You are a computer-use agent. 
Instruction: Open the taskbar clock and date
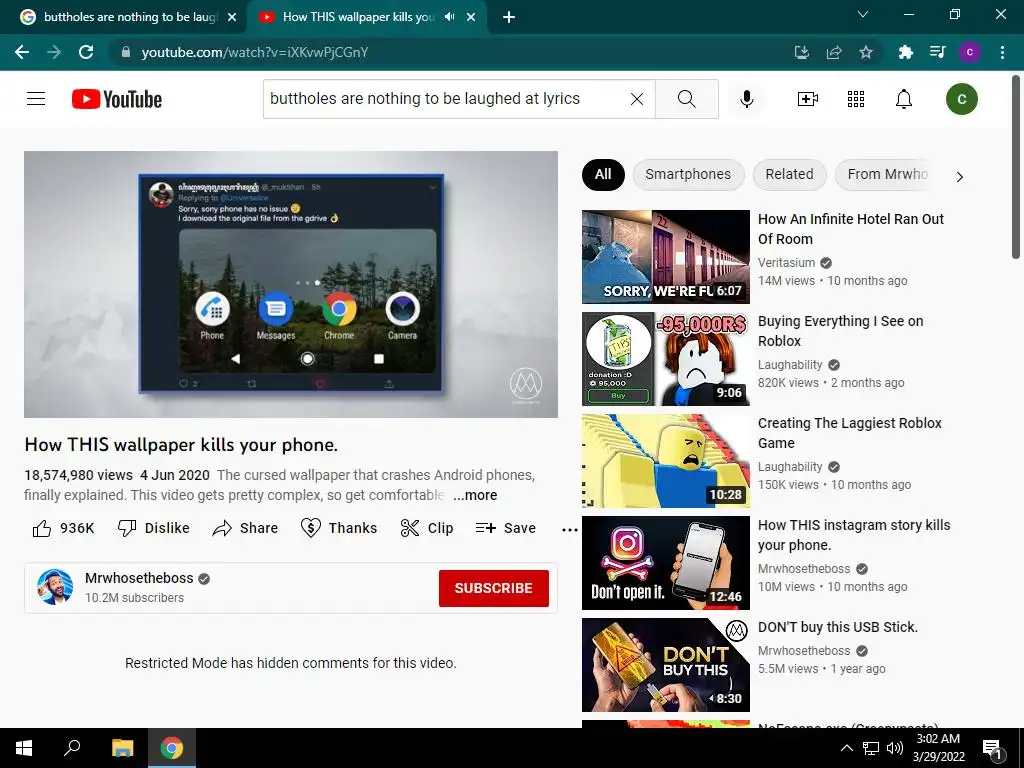click(938, 748)
